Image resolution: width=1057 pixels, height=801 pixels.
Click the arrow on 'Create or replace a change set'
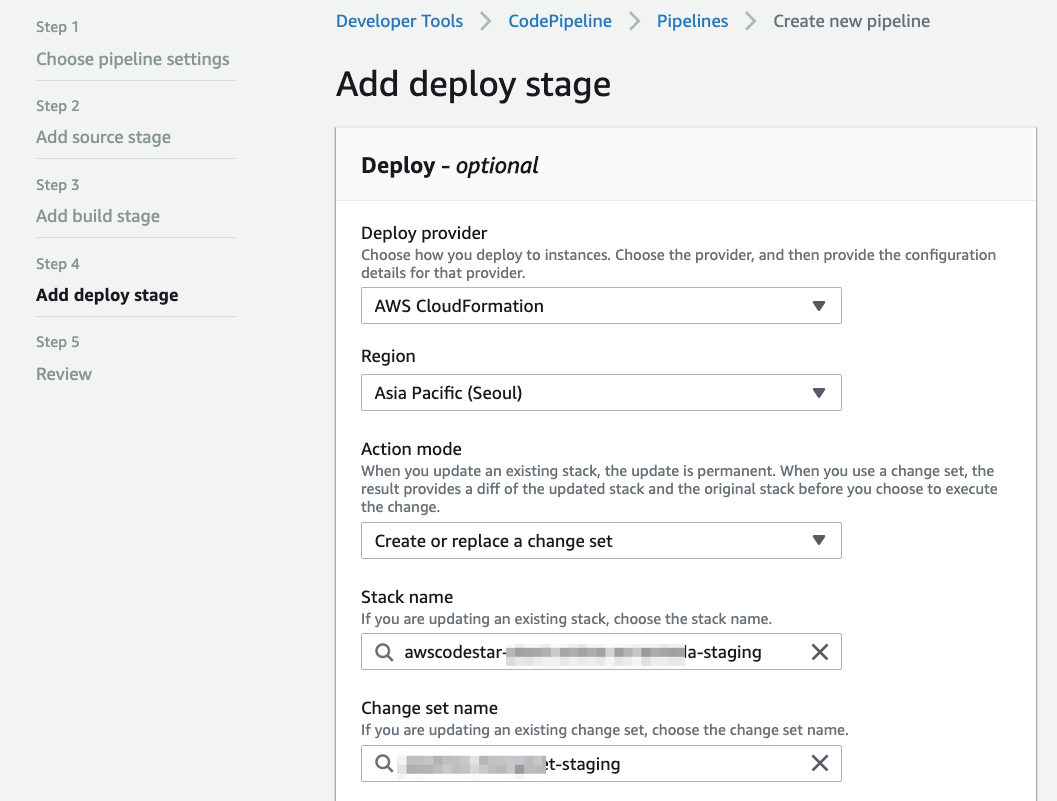(x=819, y=541)
